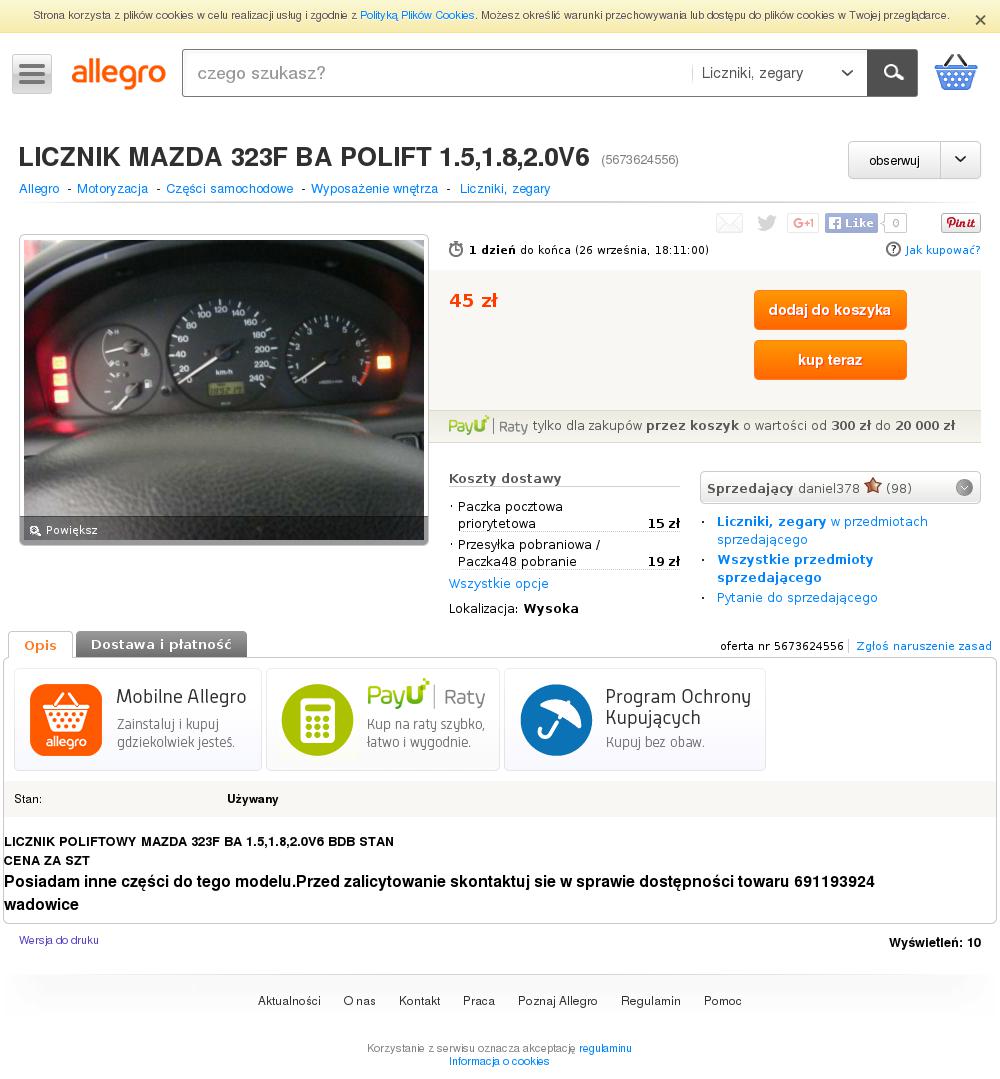Screen dimensions: 1000x1079
Task: Share listing on Twitter bird icon
Action: [x=766, y=223]
